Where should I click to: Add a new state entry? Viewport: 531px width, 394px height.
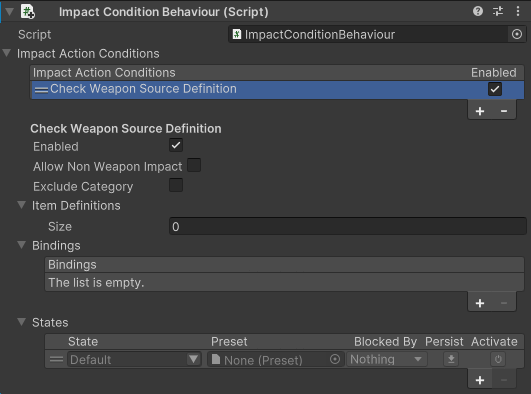[x=480, y=380]
